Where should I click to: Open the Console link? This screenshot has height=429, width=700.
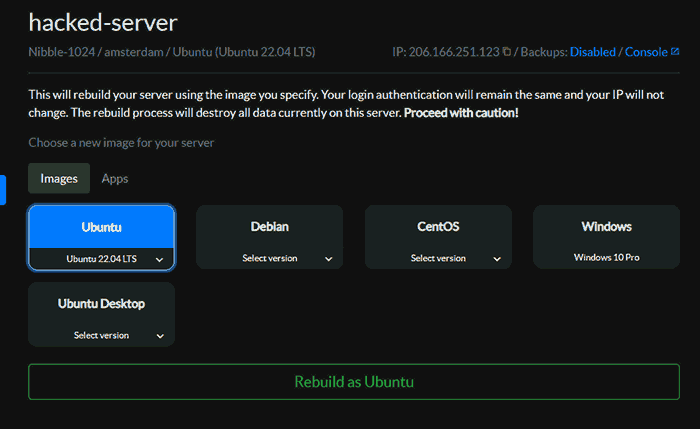click(x=646, y=52)
